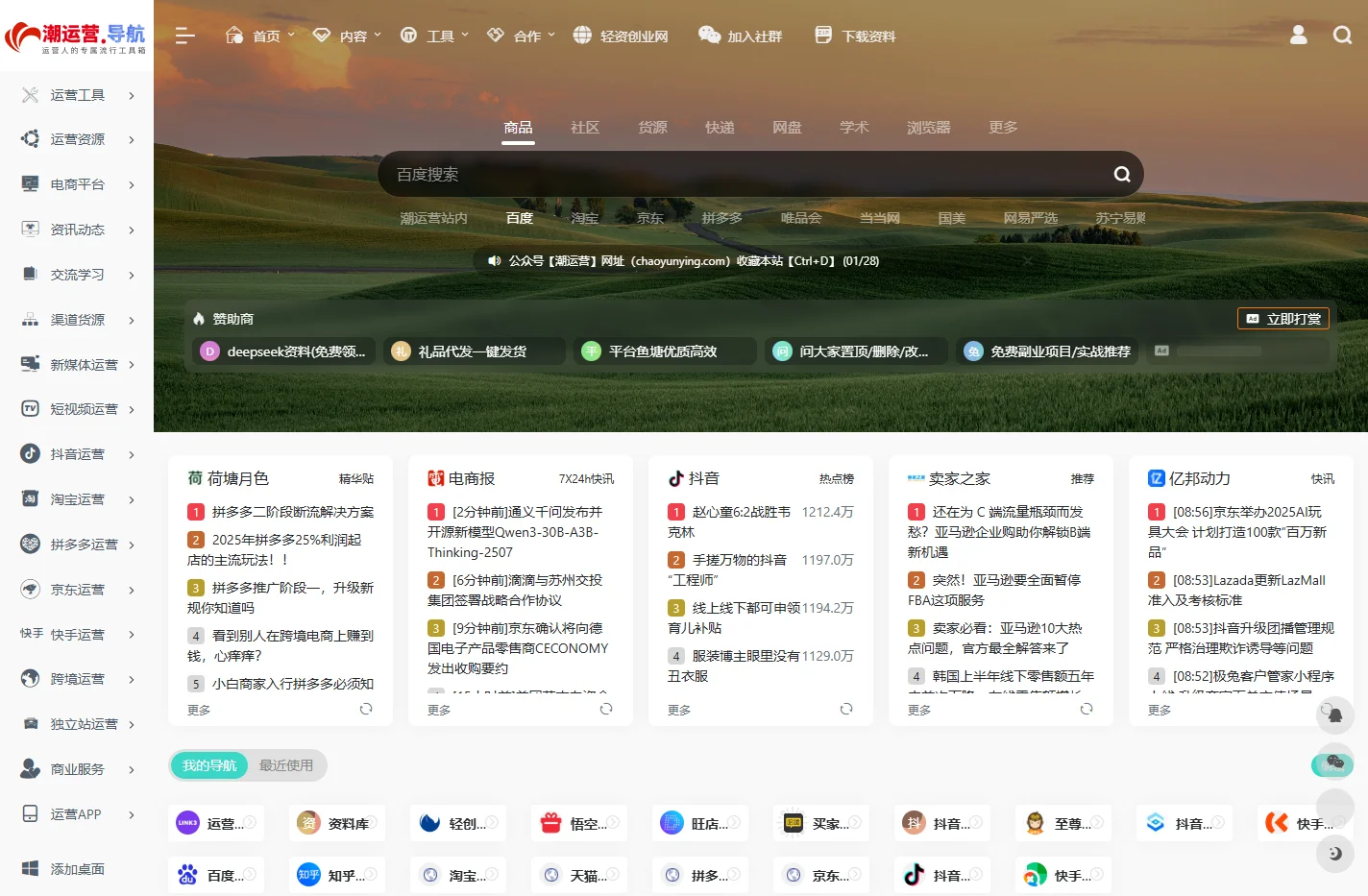Open sponsor link 礼品代发一键发货

475,351
